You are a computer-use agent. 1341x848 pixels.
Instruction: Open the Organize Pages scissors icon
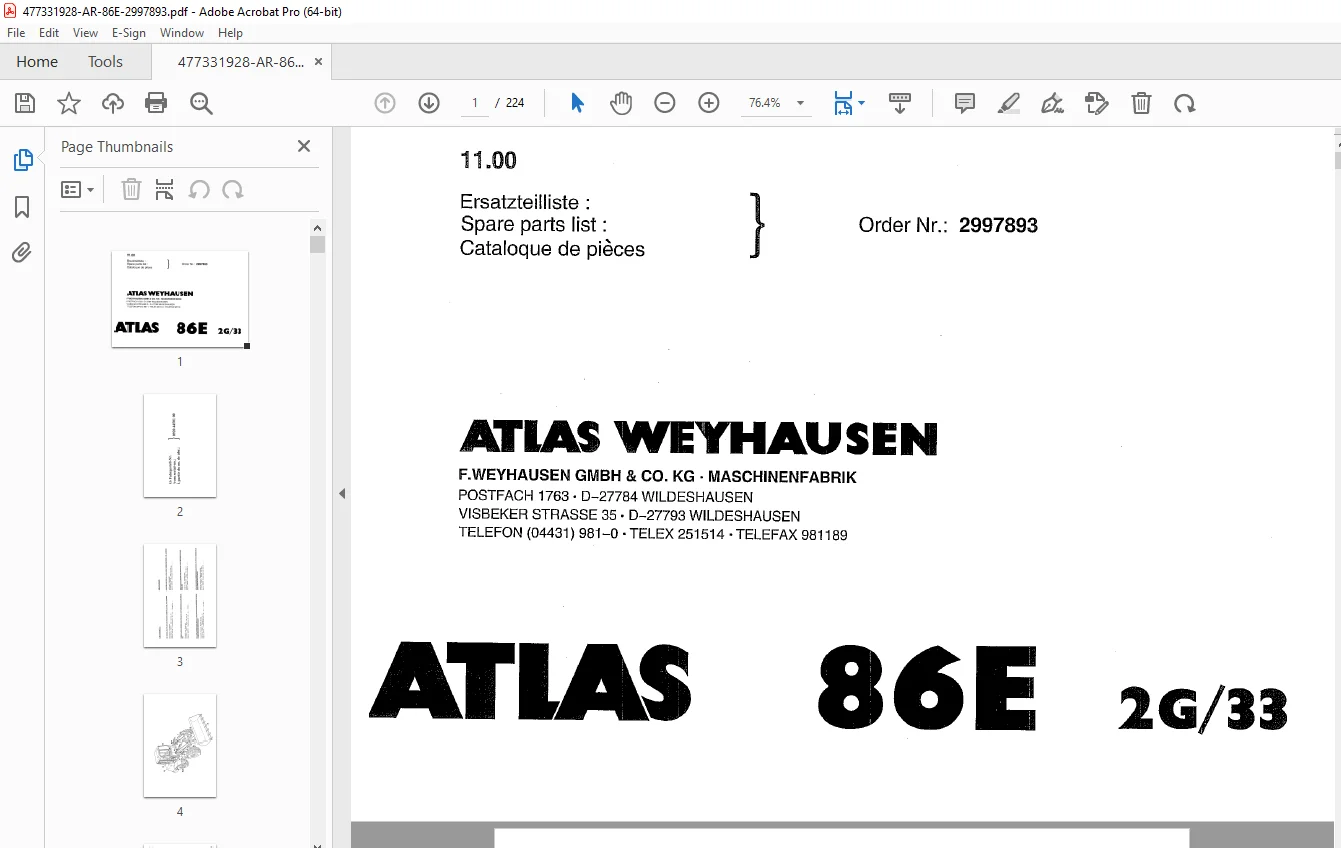pos(165,190)
